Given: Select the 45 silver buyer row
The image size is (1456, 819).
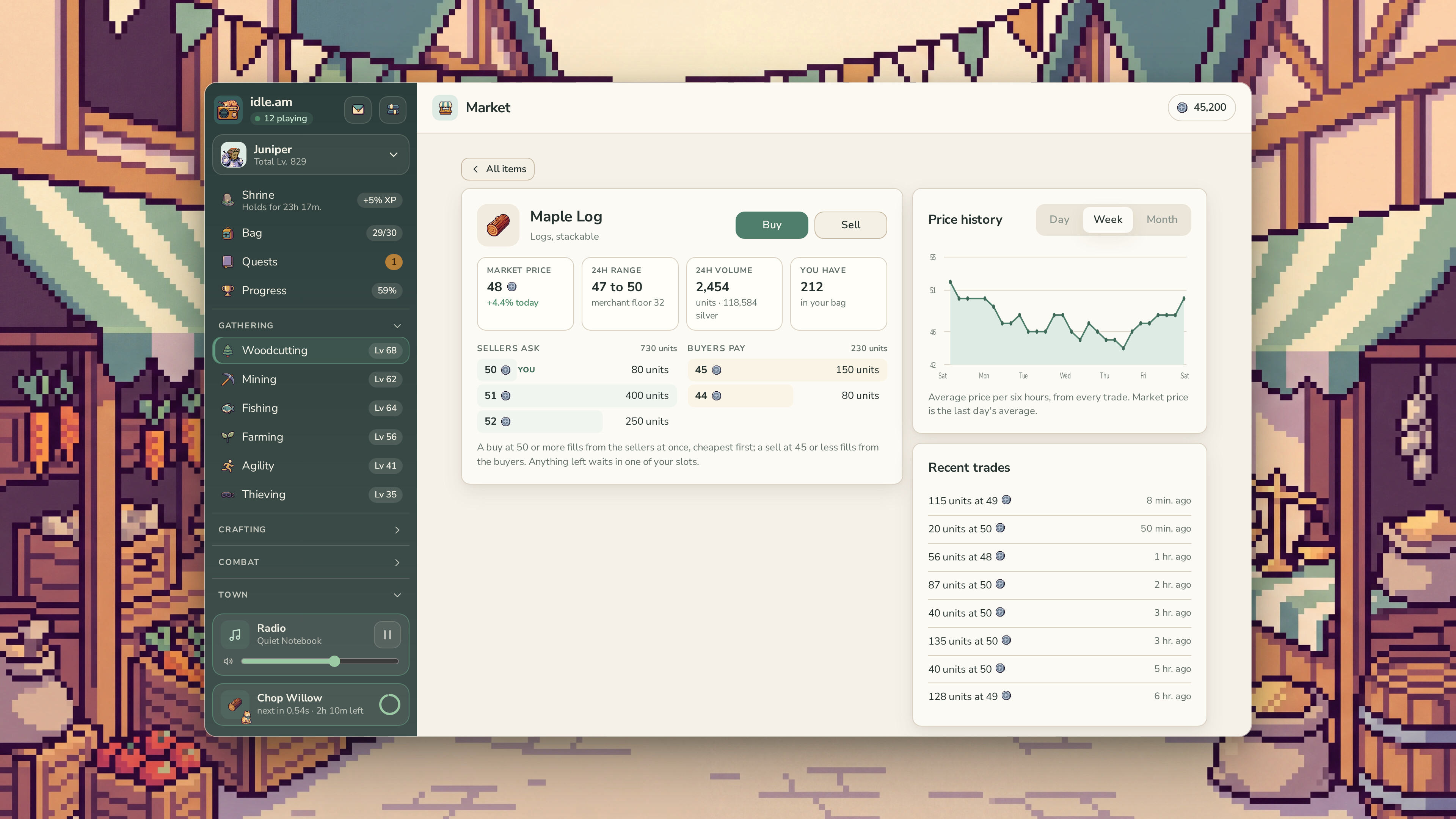Looking at the screenshot, I should (x=787, y=370).
